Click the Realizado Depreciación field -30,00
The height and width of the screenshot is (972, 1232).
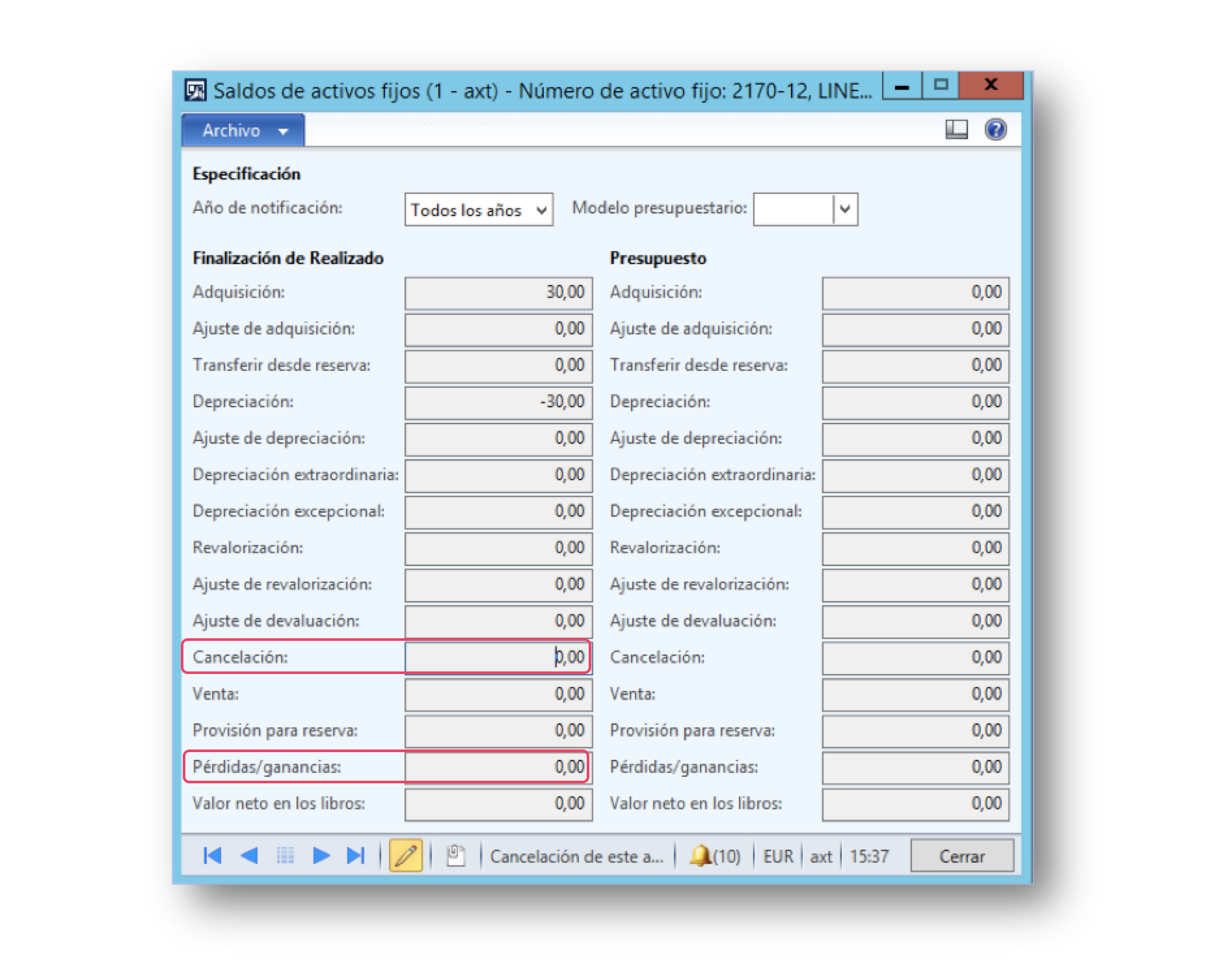tap(498, 402)
